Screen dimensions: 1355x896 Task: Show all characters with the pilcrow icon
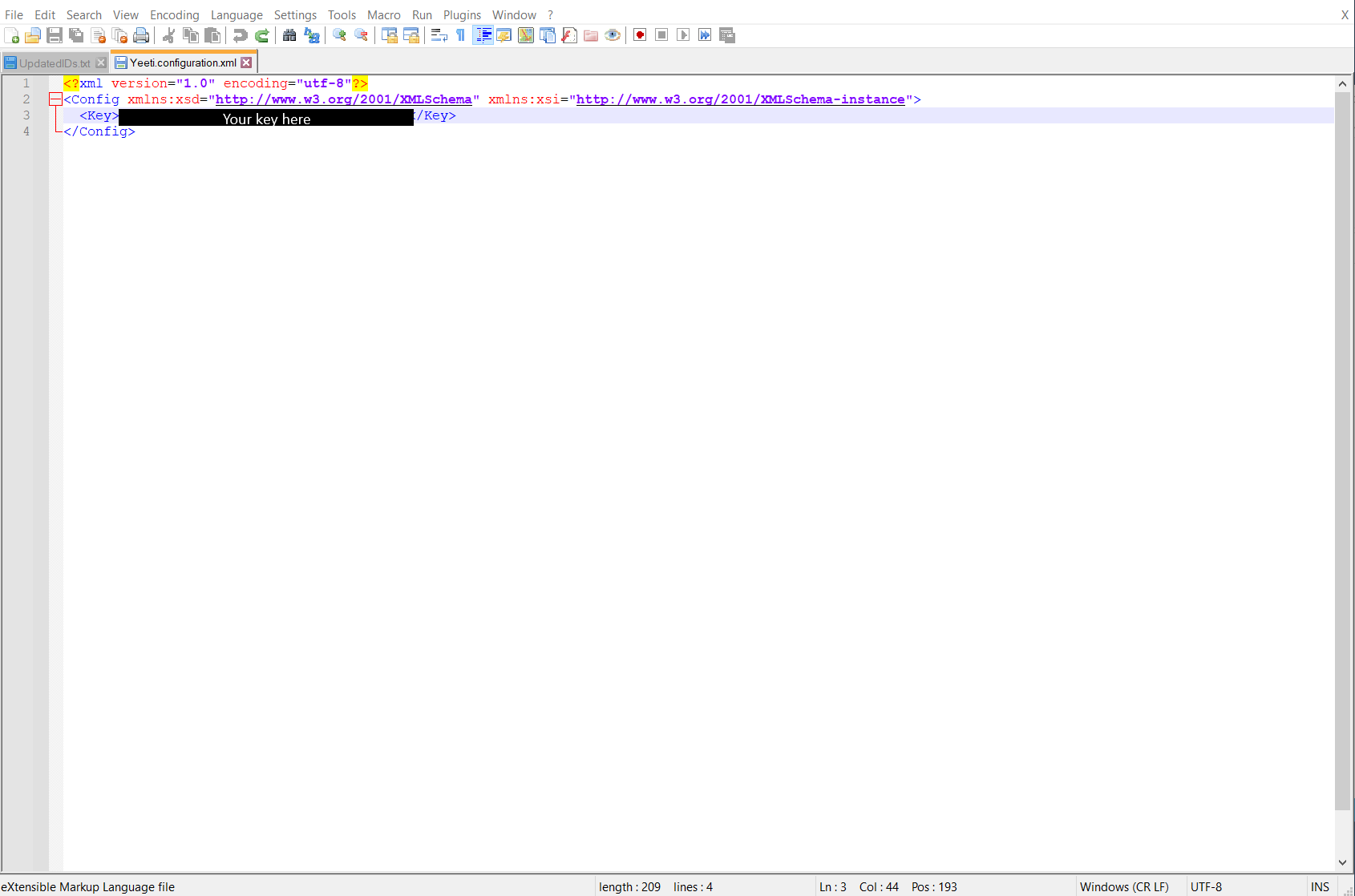460,35
